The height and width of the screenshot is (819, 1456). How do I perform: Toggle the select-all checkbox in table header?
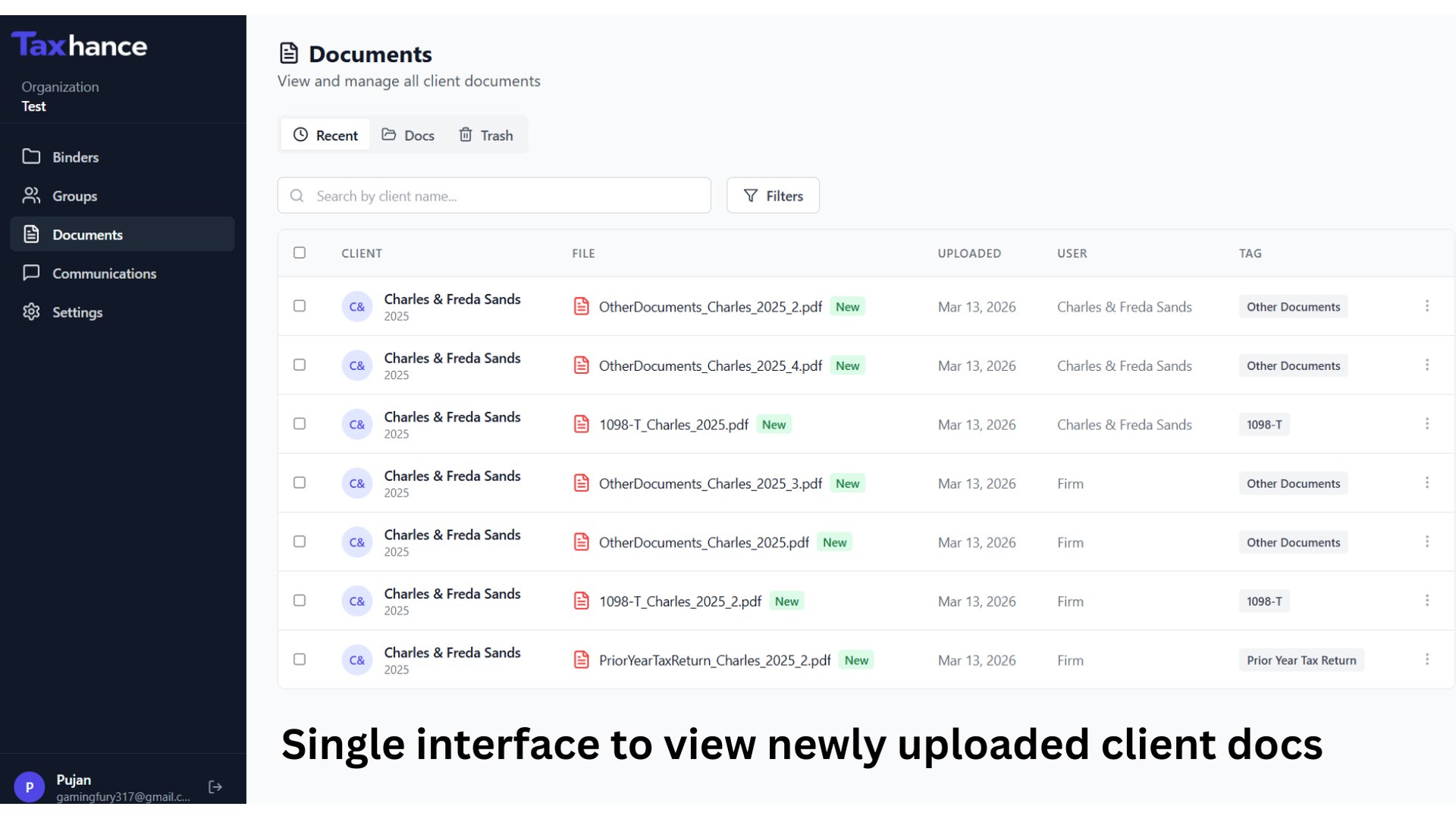pyautogui.click(x=300, y=253)
